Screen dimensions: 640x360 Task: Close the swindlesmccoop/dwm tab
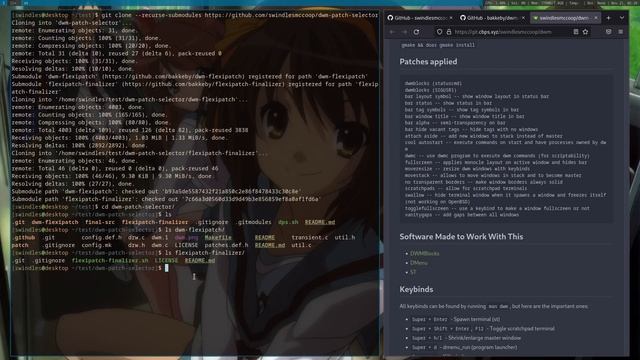596,18
